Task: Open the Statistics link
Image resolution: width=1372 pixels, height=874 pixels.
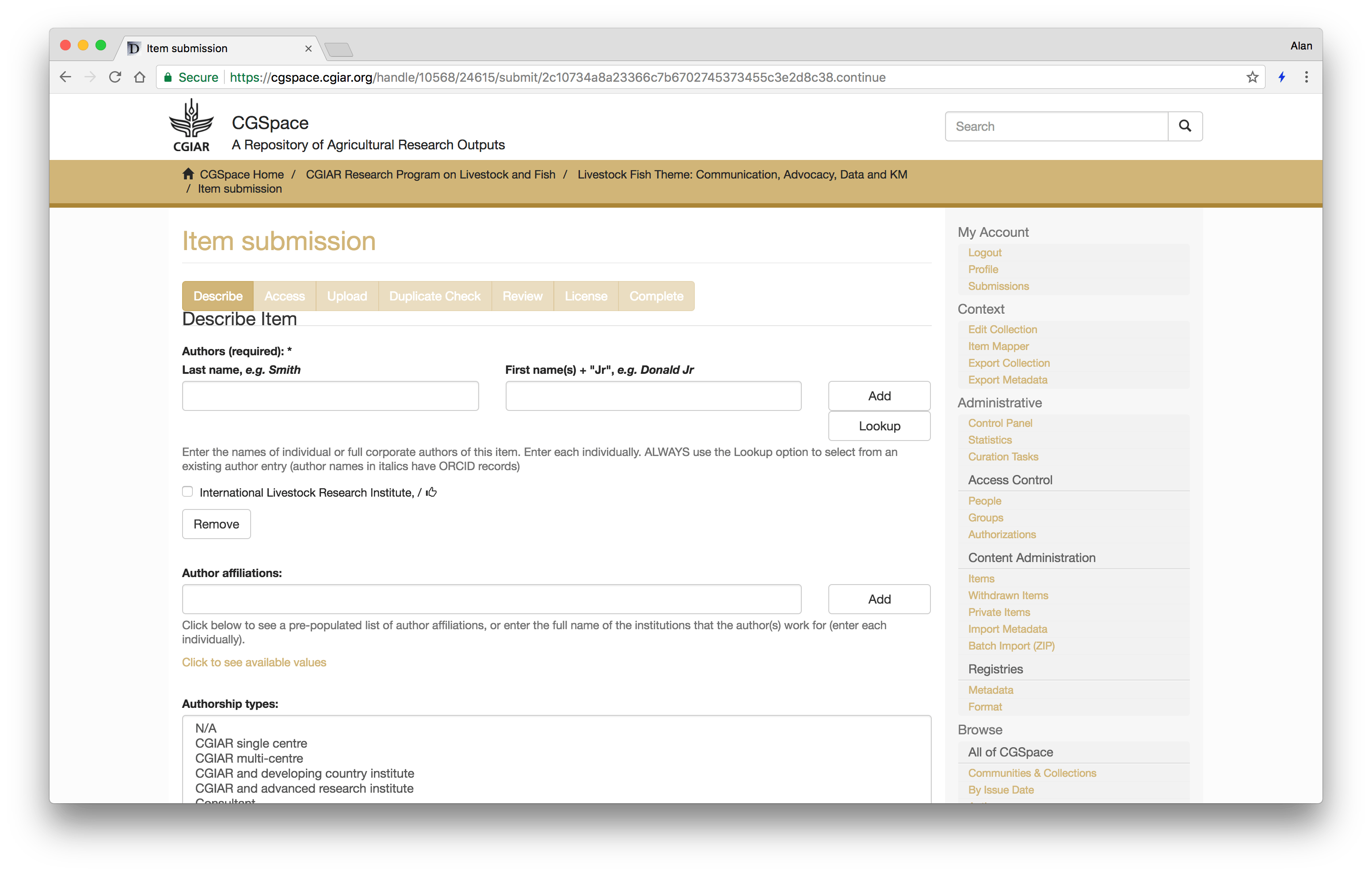Action: [990, 440]
